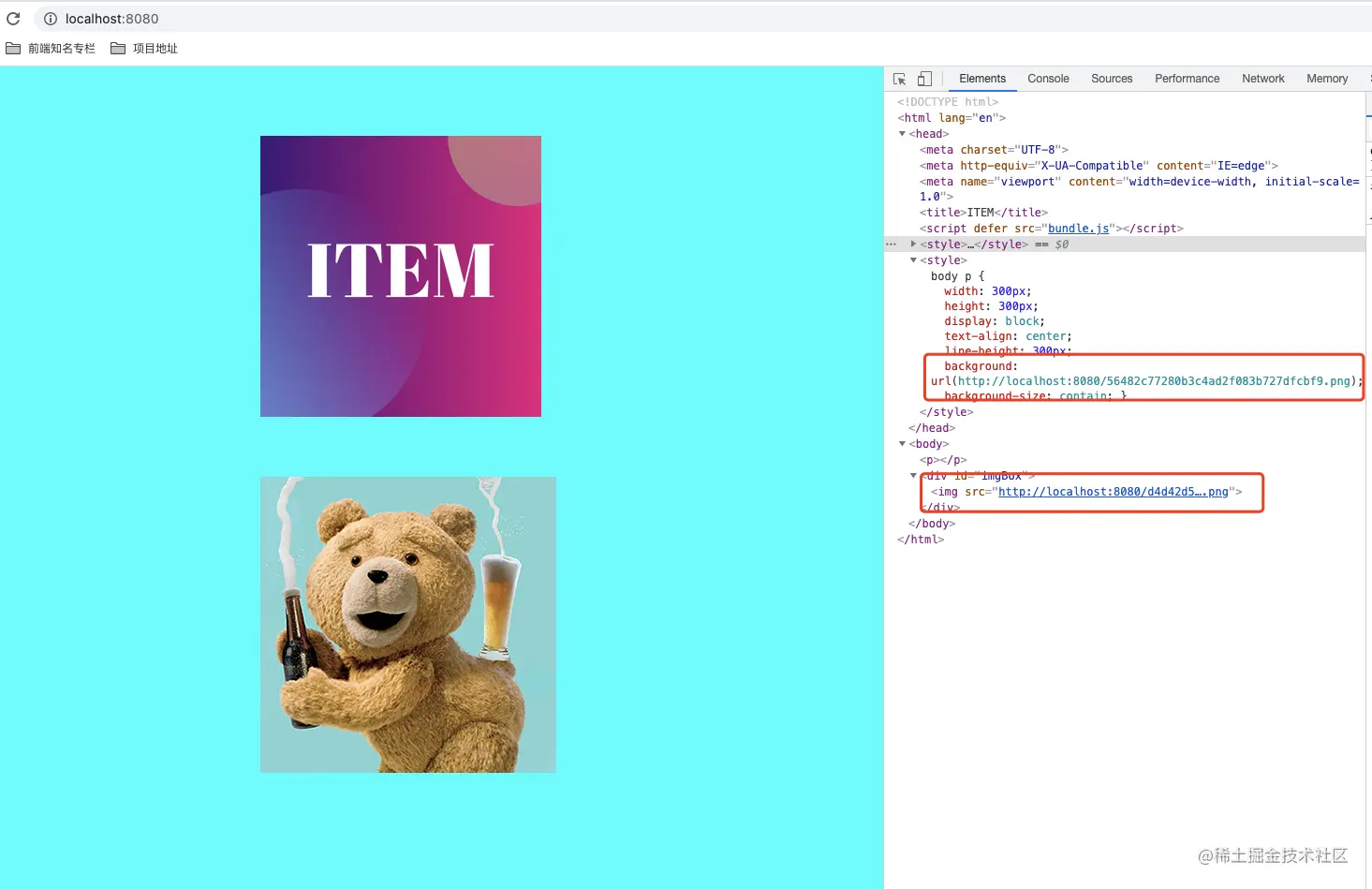
Task: Select the closing /html tag
Action: pyautogui.click(x=921, y=540)
